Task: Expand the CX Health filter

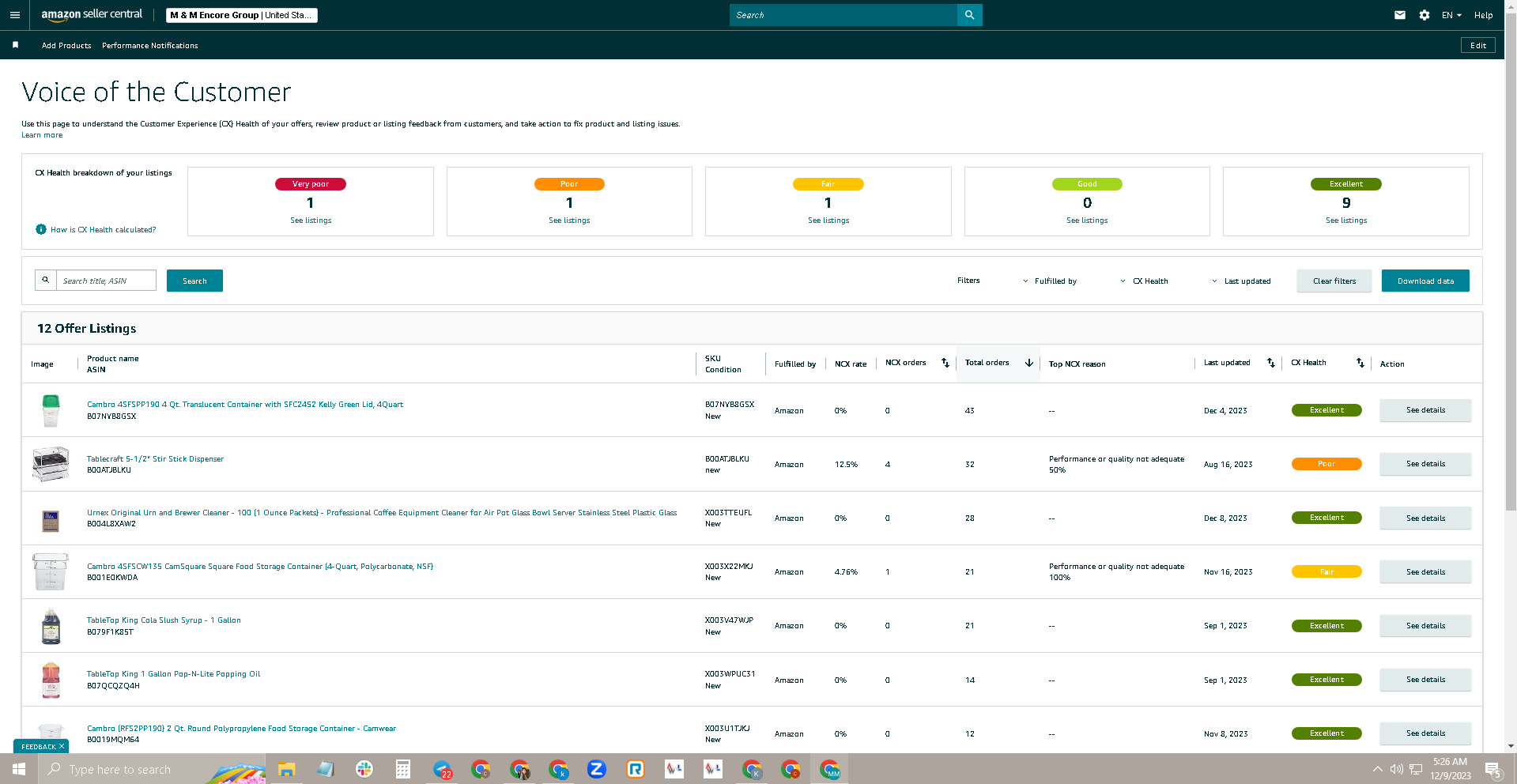Action: 1144,281
